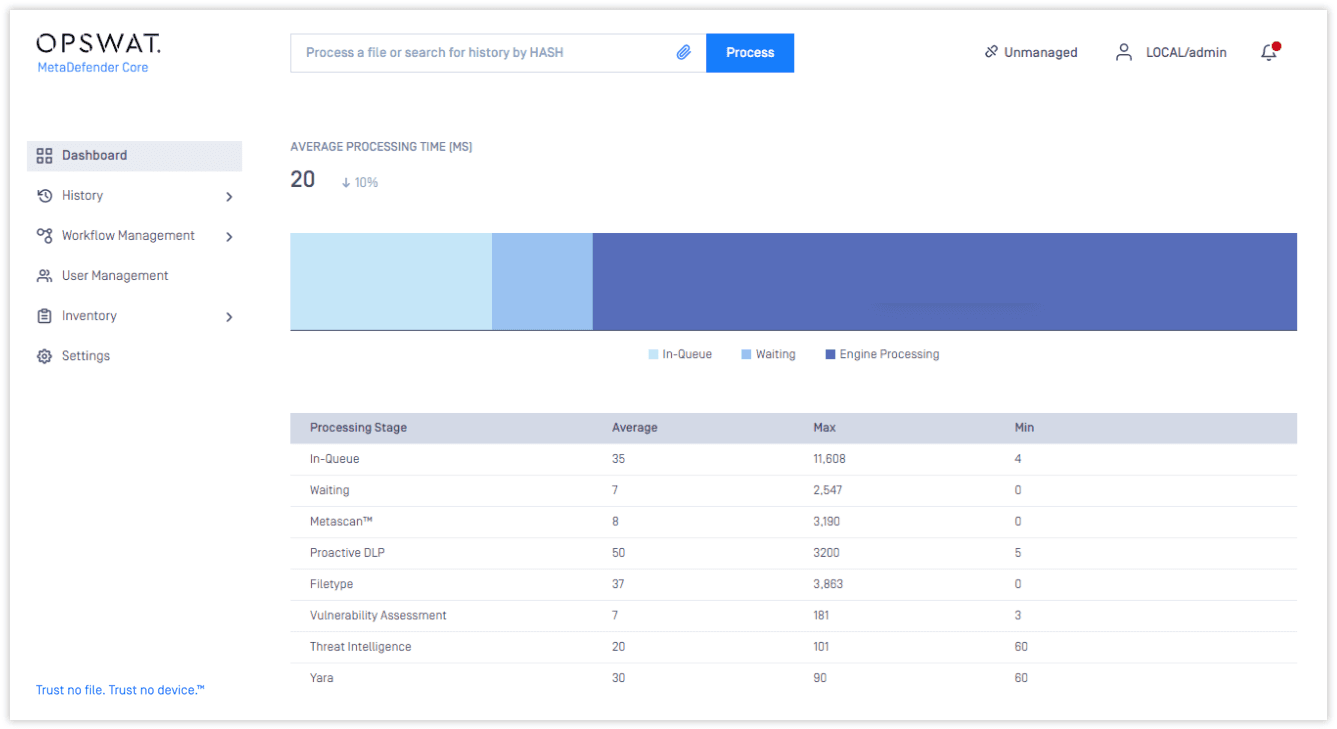Click the Yara row label
The width and height of the screenshot is (1337, 729).
pos(322,678)
